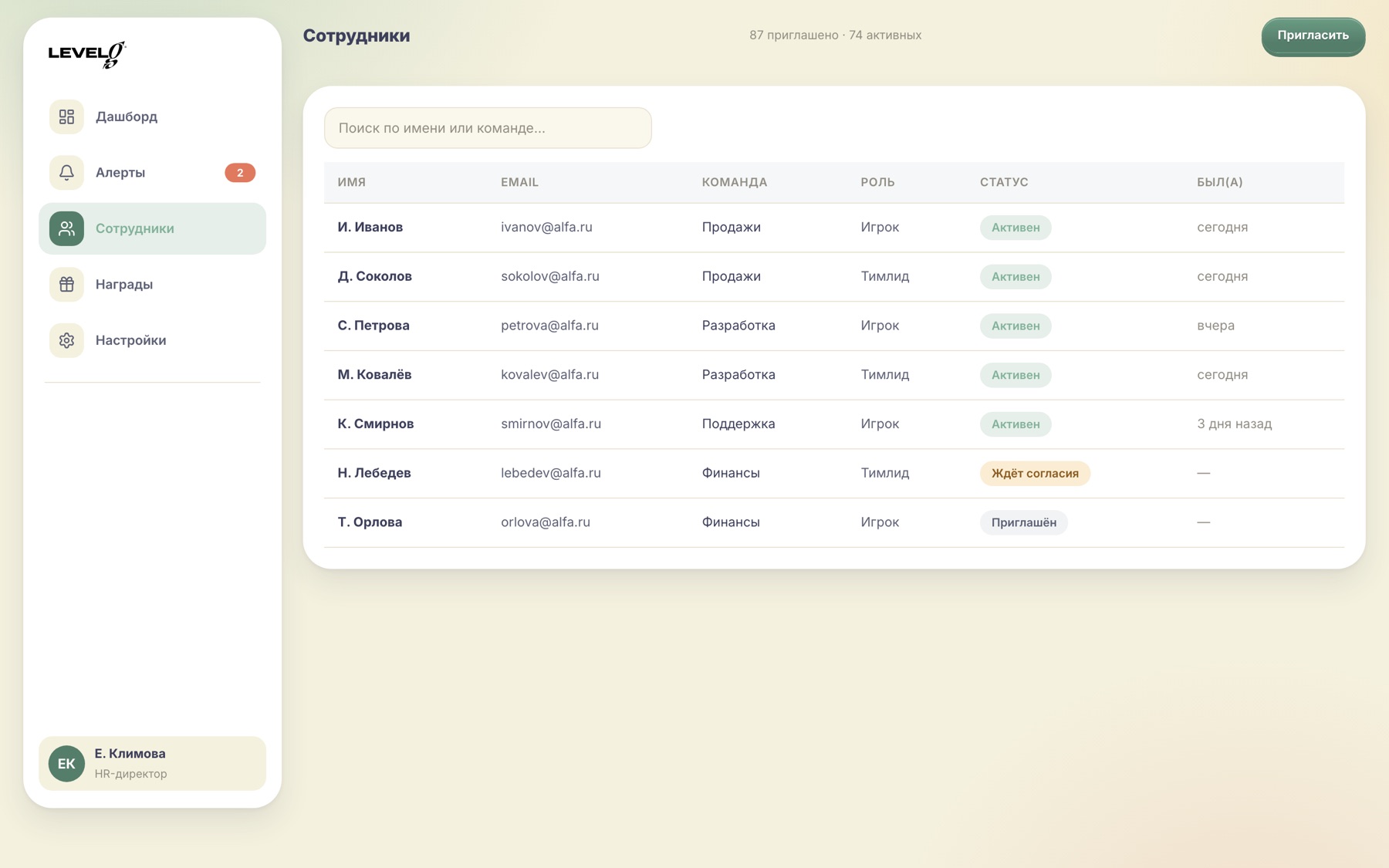1389x868 pixels.
Task: Click the Награды gift icon
Action: click(x=66, y=284)
